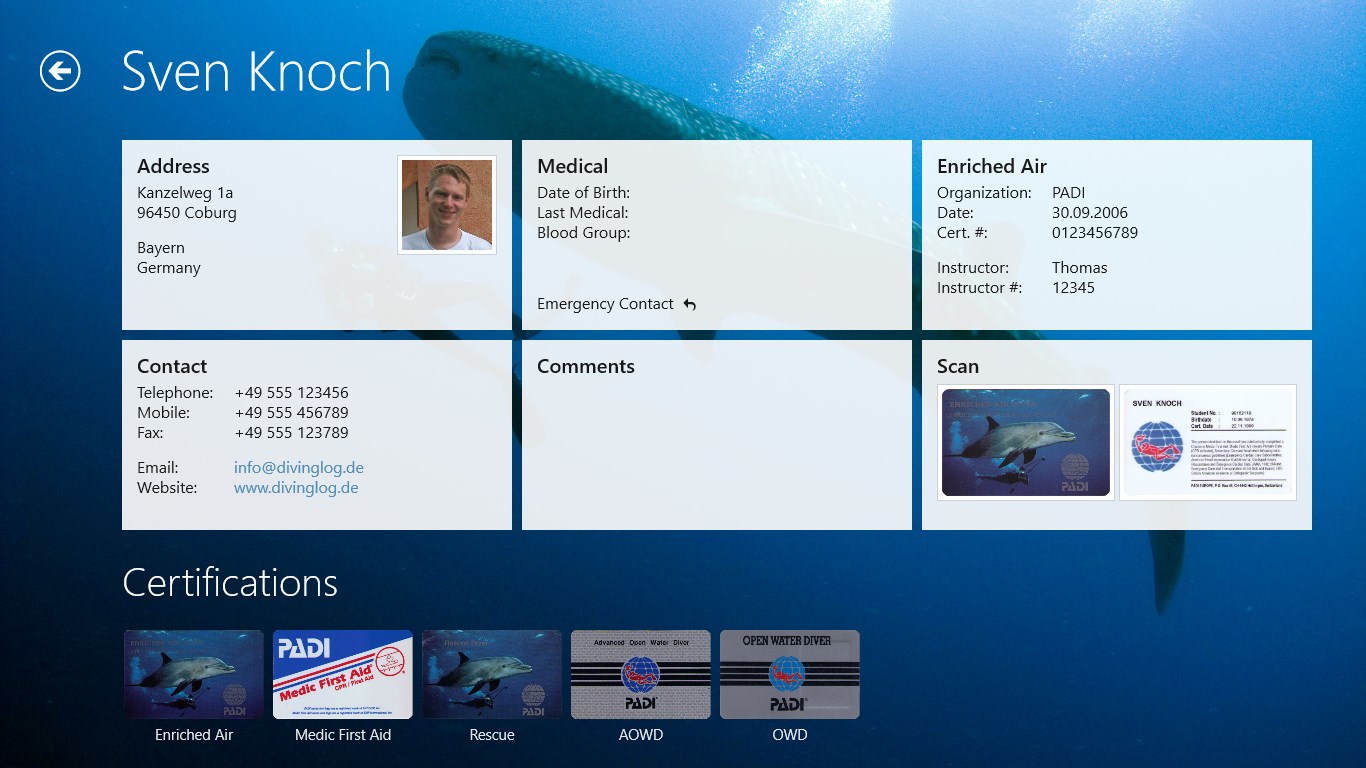
Task: Open the www.divinglog.de website link
Action: (296, 487)
